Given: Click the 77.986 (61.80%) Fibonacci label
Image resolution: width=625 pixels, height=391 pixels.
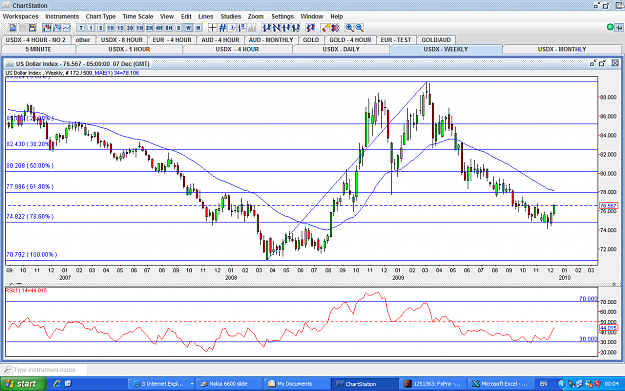Looking at the screenshot, I should [30, 187].
